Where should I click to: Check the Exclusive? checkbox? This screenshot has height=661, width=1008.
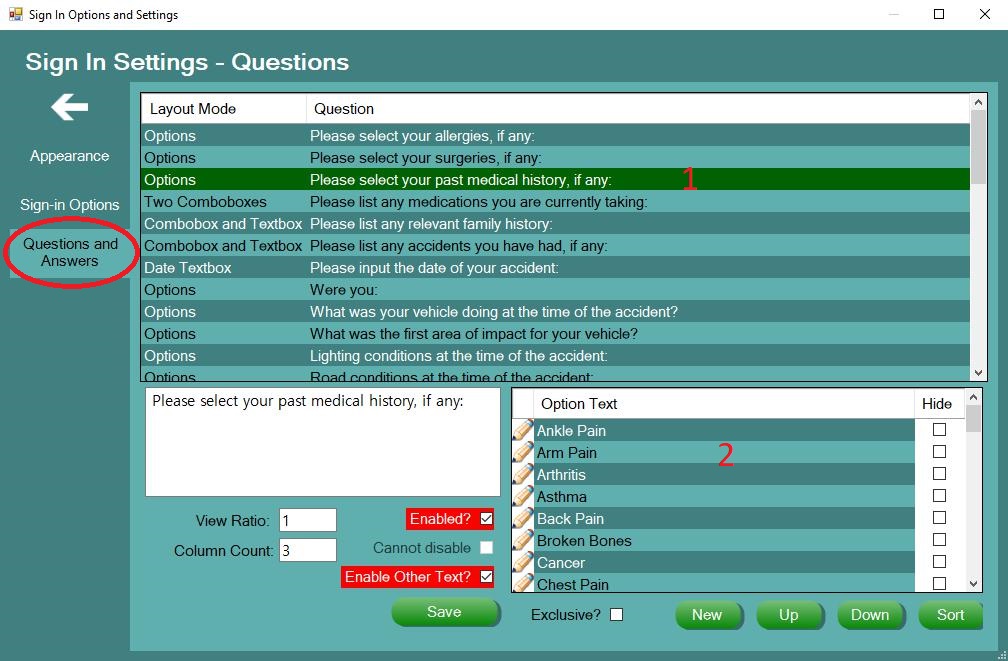pyautogui.click(x=617, y=615)
